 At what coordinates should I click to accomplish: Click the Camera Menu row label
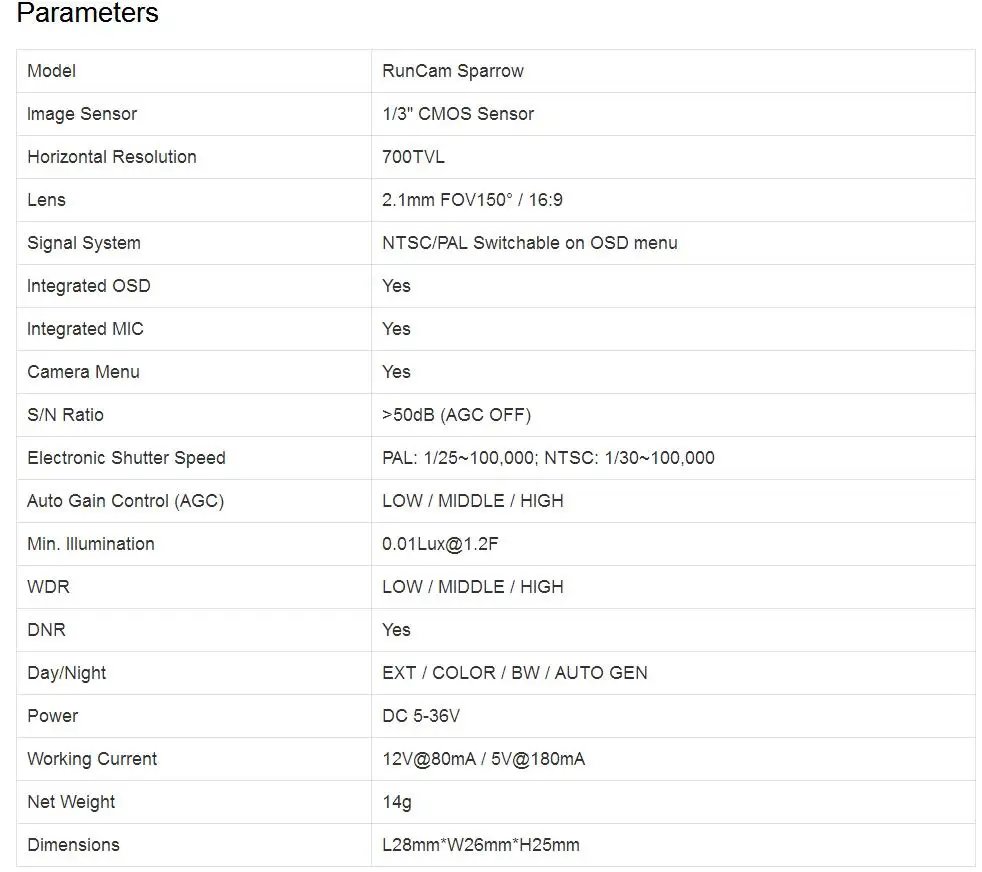[x=83, y=372]
